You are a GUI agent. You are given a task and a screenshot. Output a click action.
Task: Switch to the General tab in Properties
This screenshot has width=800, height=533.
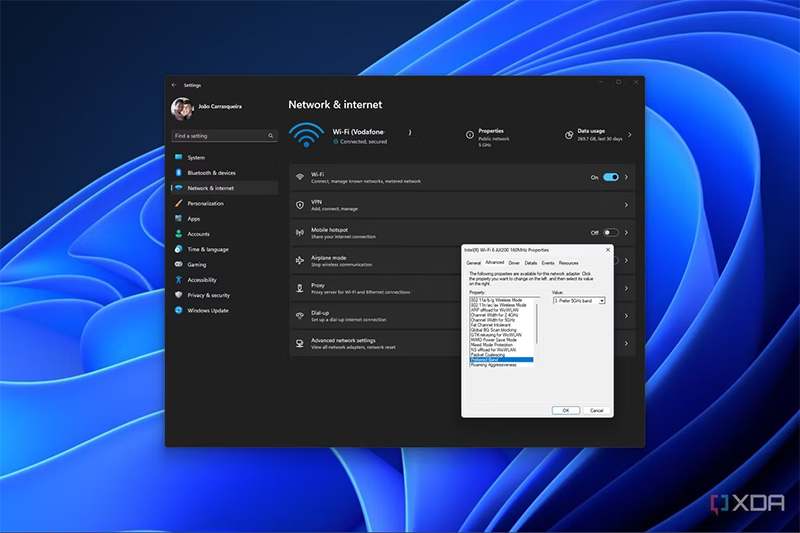point(473,263)
